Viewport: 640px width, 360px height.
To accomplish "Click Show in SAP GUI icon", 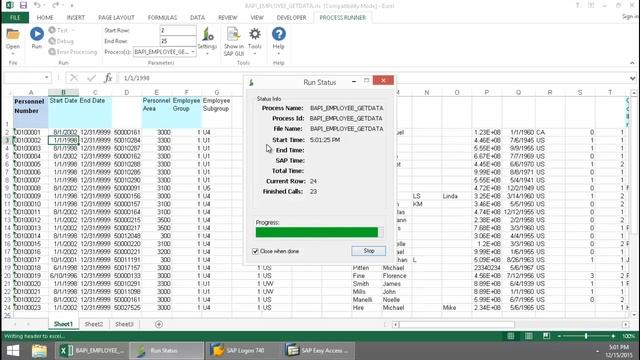I will [233, 41].
